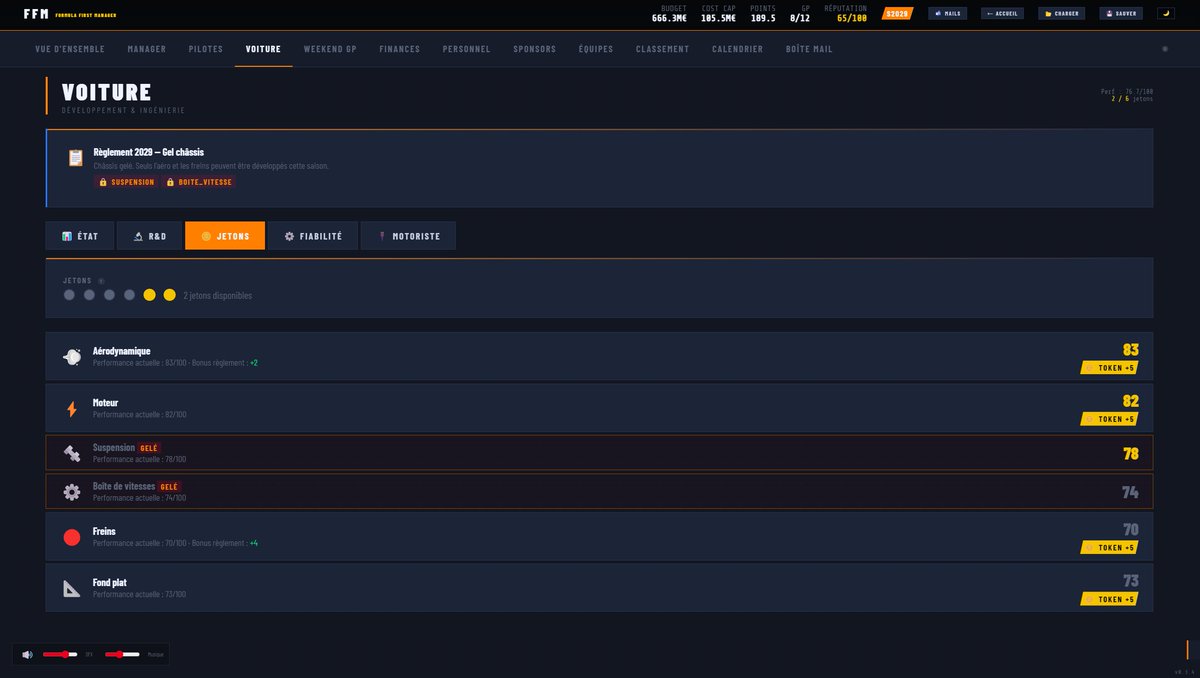The width and height of the screenshot is (1200, 678).
Task: Open the Boîte Mail section
Action: click(x=809, y=49)
